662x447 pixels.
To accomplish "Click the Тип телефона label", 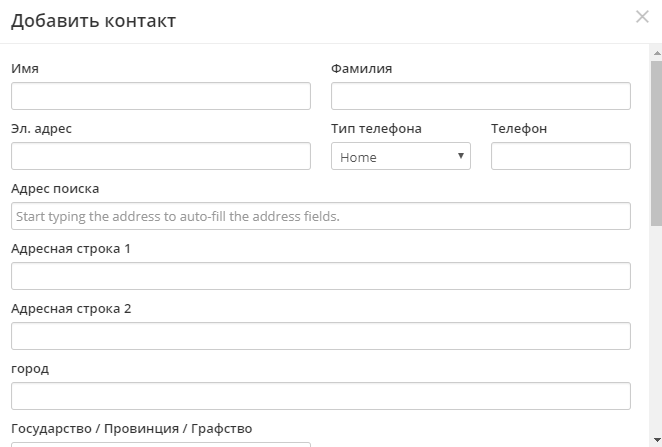I will click(x=376, y=129).
